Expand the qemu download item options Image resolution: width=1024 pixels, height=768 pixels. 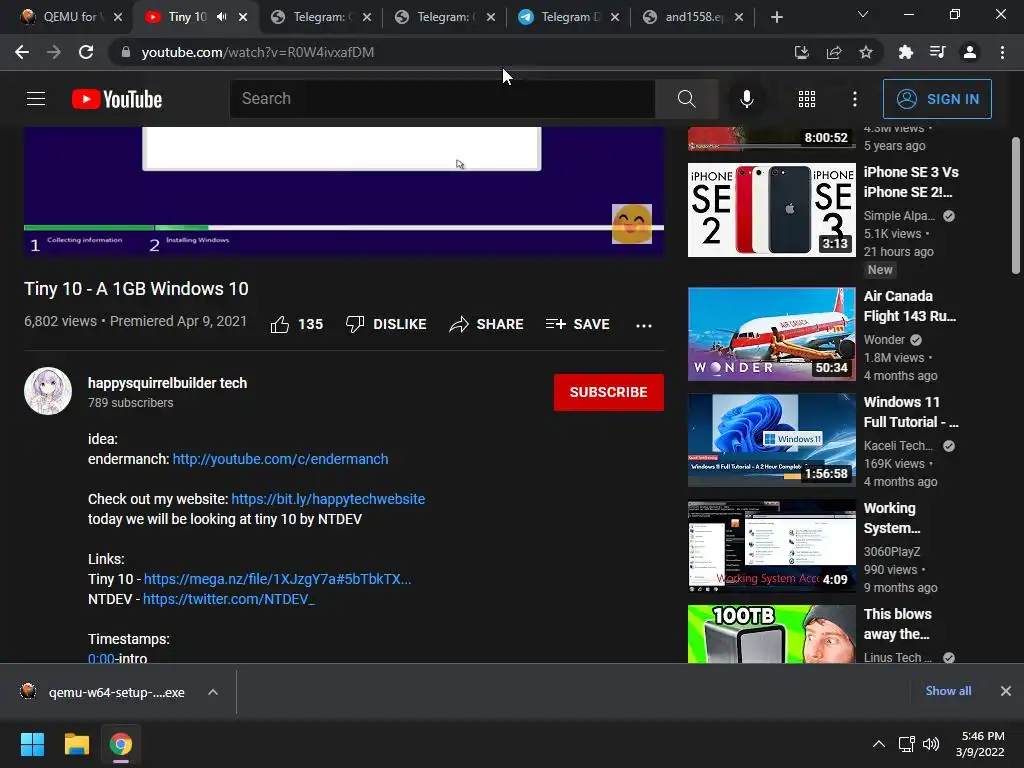(x=213, y=692)
